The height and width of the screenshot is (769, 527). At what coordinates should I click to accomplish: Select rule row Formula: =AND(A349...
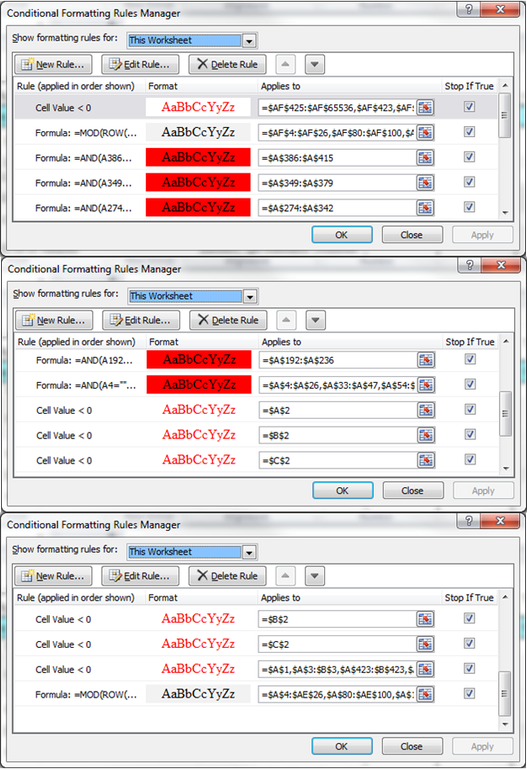tap(256, 182)
